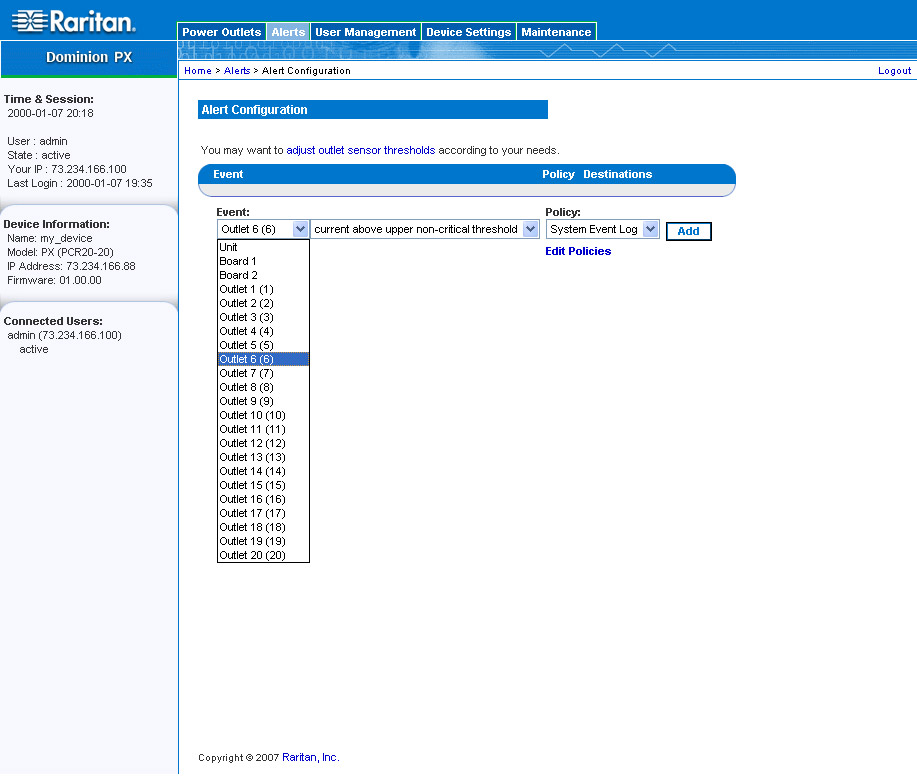Select Outlet 10 (10) option
Screen dimensions: 917x777
coord(252,415)
